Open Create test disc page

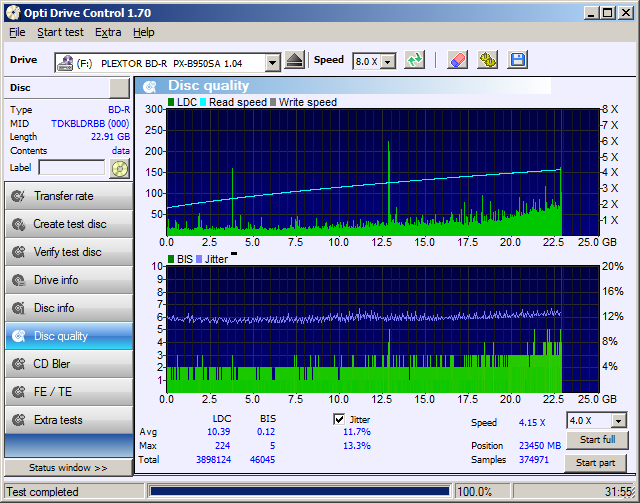69,224
